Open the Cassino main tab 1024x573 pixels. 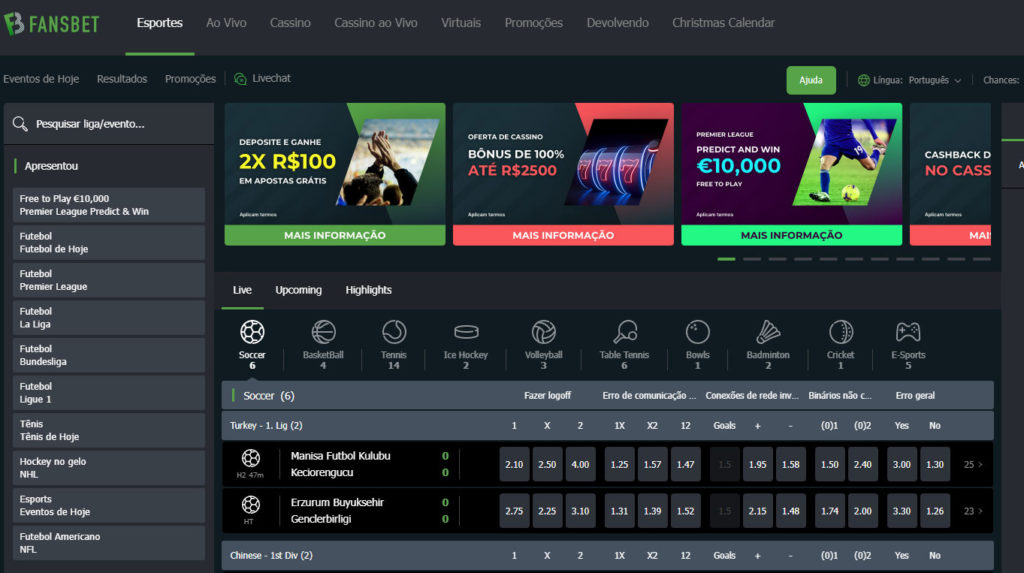290,23
